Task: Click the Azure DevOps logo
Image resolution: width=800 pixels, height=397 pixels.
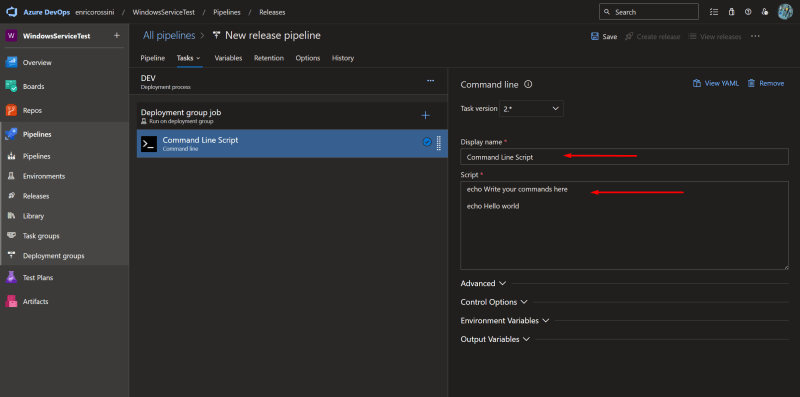Action: pos(12,12)
